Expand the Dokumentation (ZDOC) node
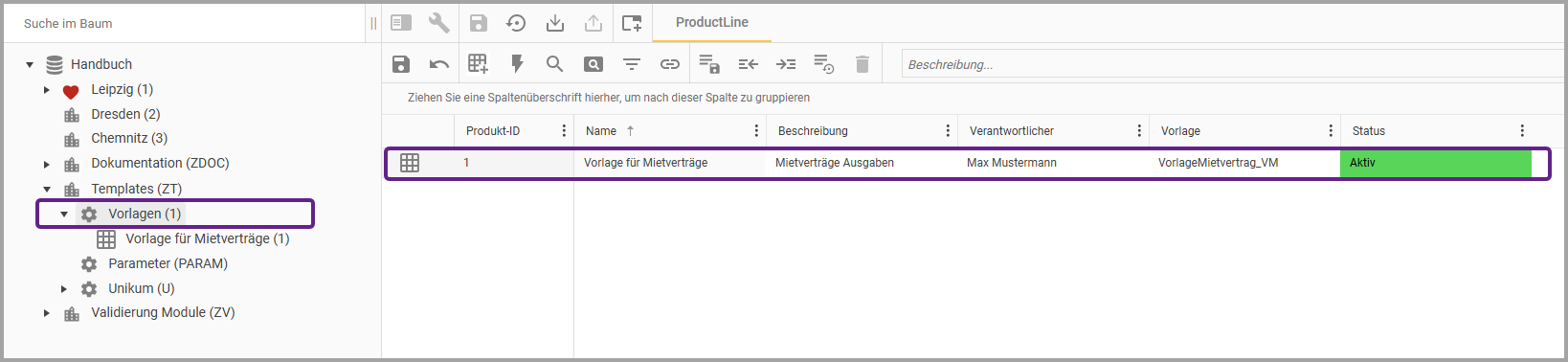 47,165
